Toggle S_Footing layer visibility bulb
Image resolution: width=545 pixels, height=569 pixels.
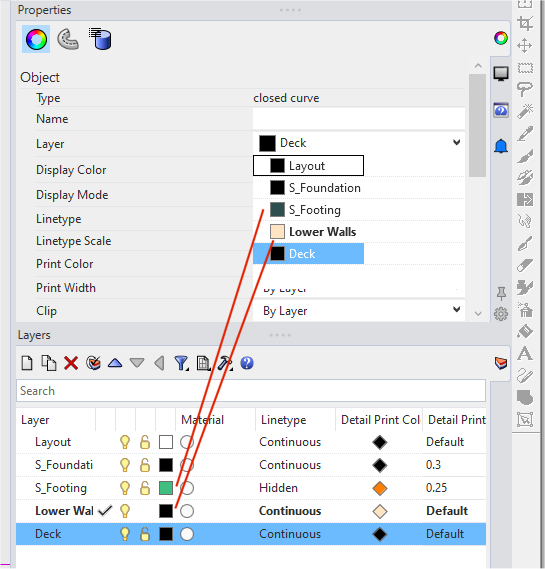click(125, 488)
